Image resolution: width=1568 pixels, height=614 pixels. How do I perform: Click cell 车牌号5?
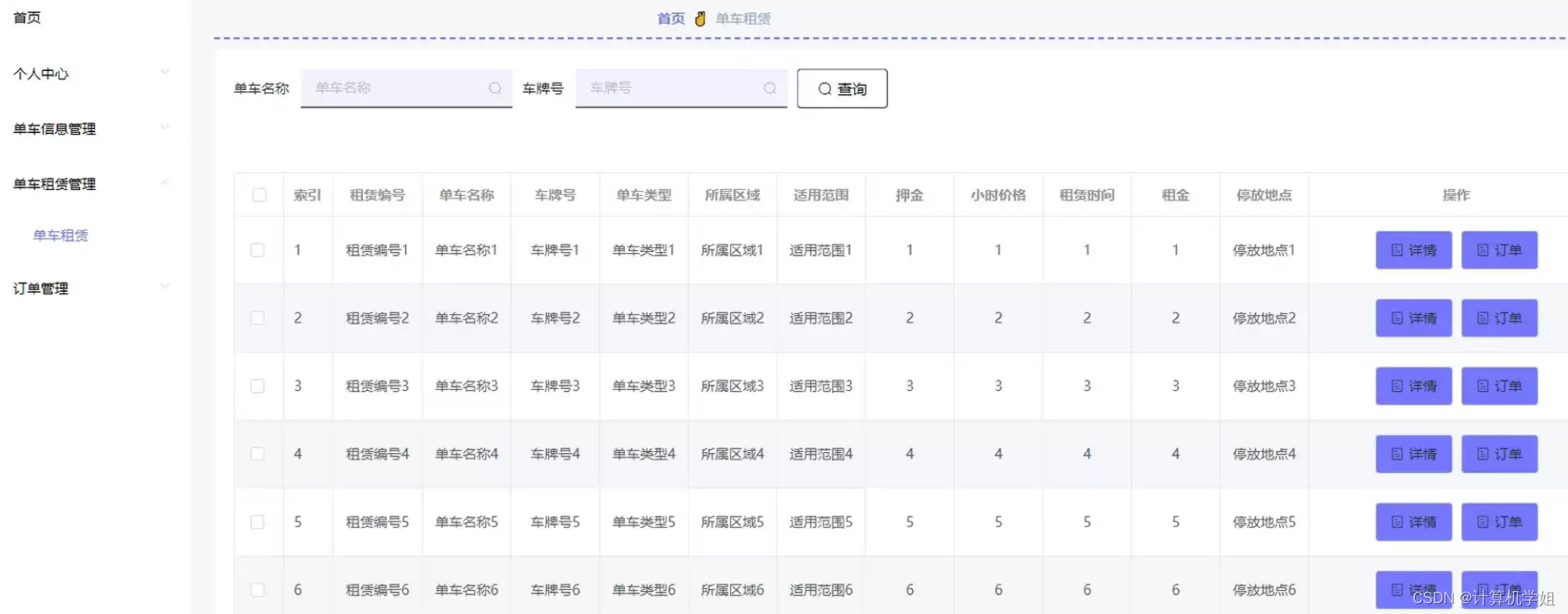pyautogui.click(x=555, y=521)
